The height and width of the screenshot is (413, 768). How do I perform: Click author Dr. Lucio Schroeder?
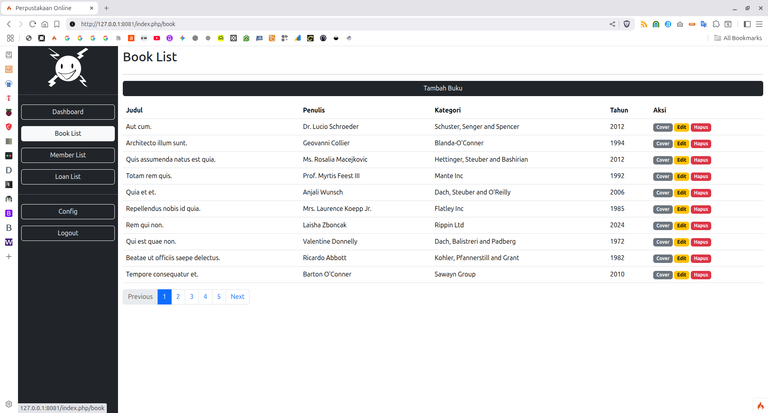tap(331, 126)
